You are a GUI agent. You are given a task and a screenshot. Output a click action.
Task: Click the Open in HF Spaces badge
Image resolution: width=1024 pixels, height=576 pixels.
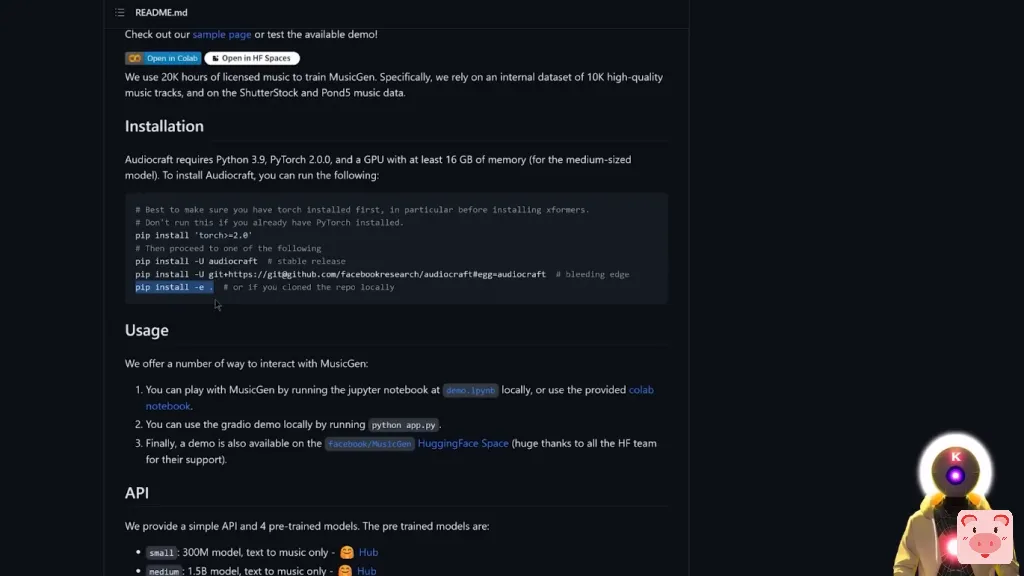tap(252, 58)
